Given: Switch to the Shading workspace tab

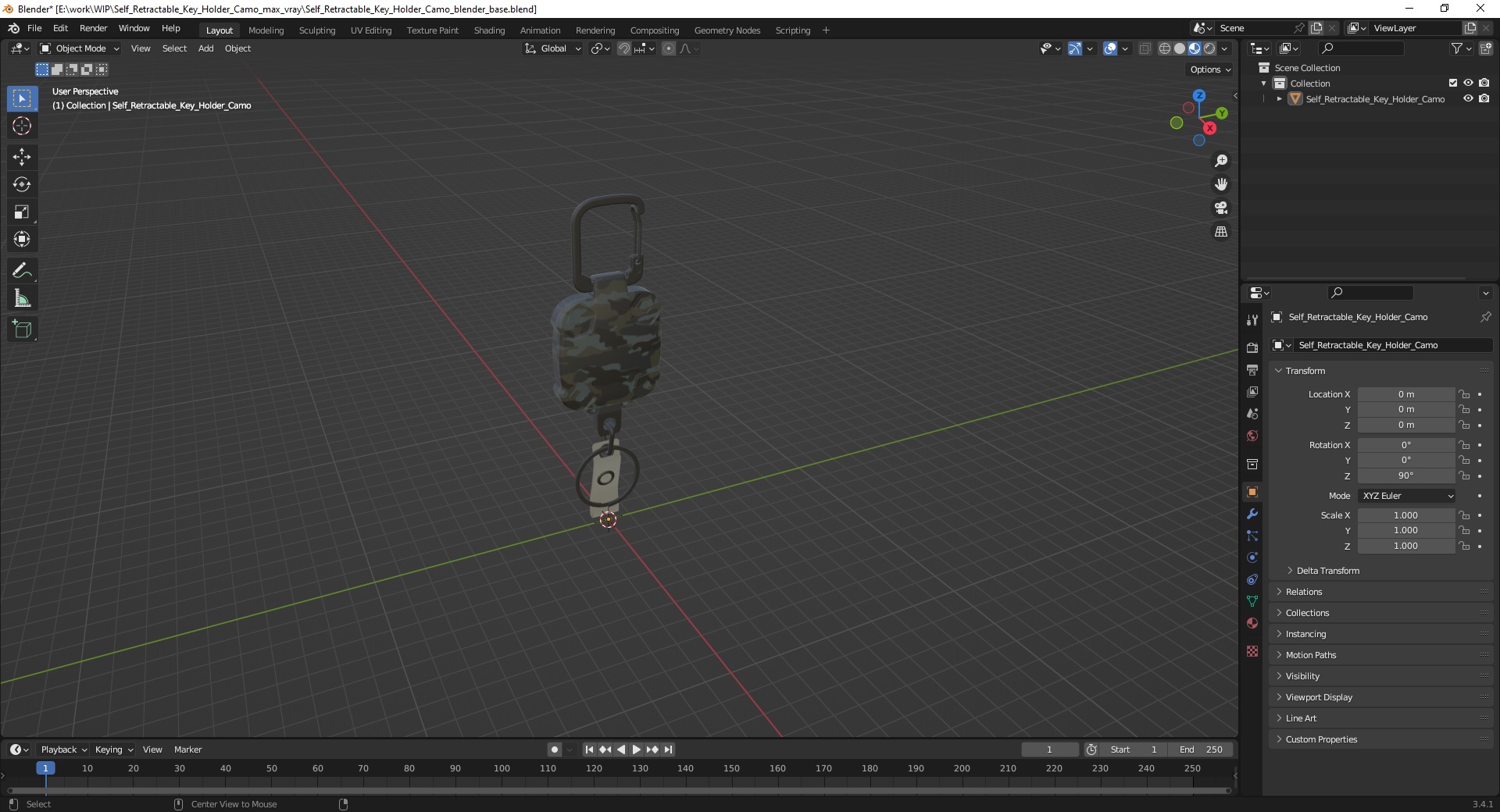Looking at the screenshot, I should (489, 30).
